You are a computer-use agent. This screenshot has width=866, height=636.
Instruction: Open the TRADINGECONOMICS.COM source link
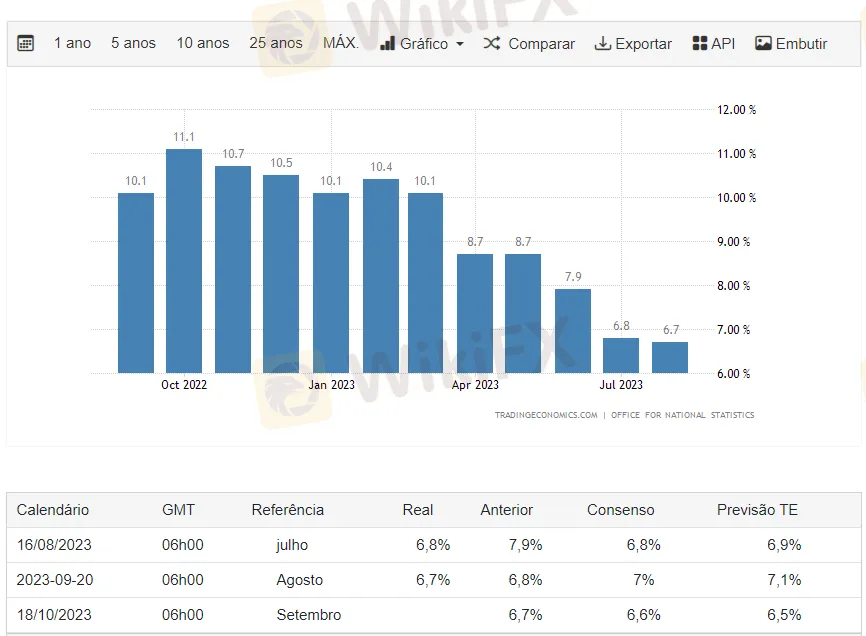[545, 415]
